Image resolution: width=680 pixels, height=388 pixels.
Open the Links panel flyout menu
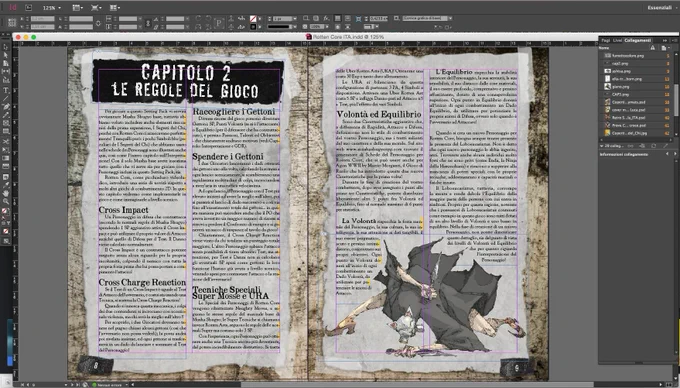[x=675, y=40]
